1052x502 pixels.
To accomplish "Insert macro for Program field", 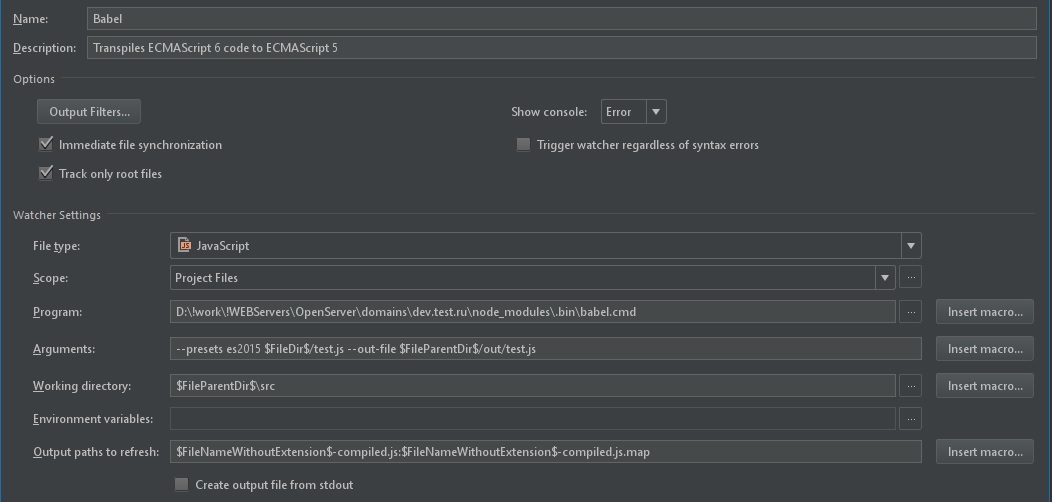I will coord(984,312).
